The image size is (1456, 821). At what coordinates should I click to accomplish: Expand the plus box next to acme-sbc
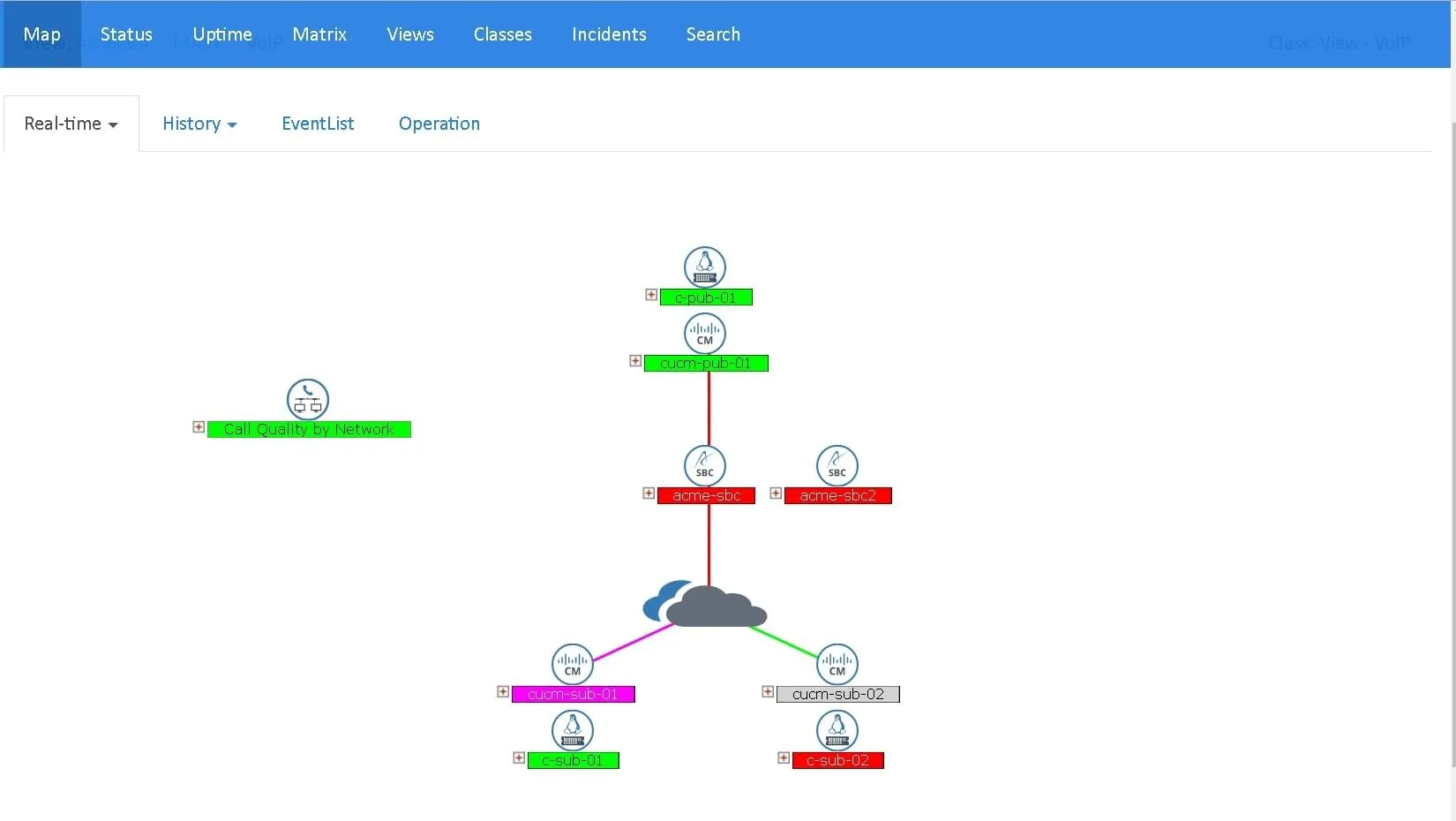tap(649, 493)
